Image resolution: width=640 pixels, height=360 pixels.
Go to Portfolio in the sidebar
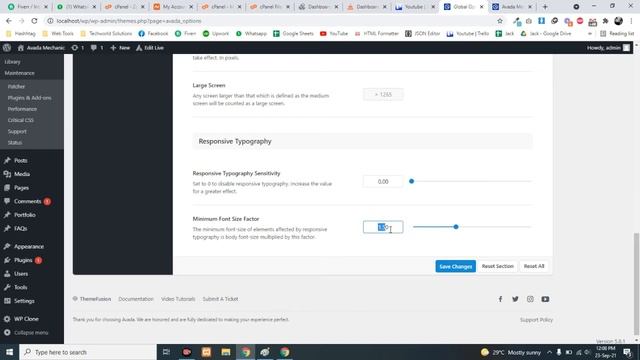[x=24, y=215]
